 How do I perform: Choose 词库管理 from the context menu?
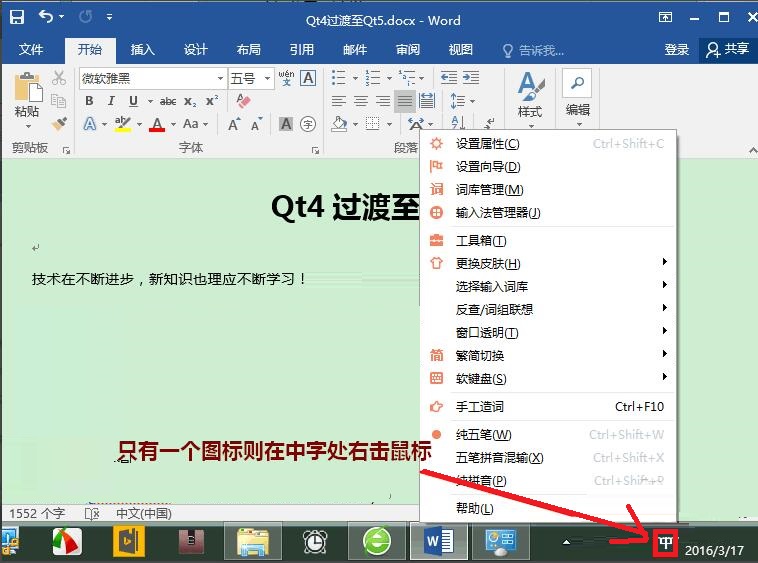(x=548, y=189)
